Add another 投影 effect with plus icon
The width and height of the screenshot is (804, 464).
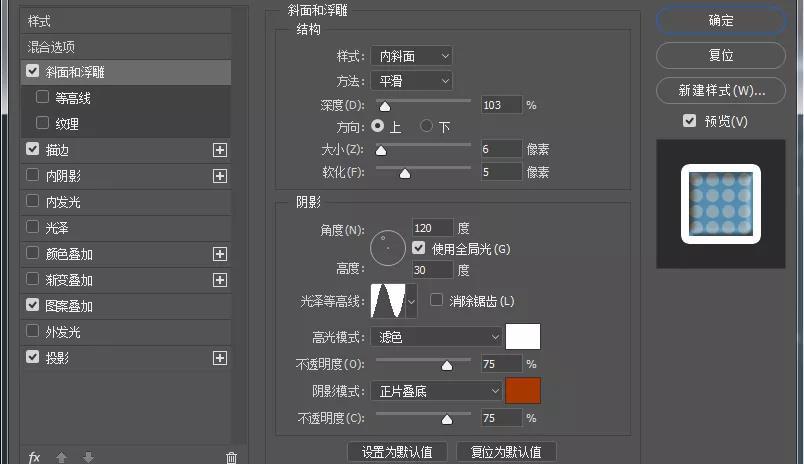click(220, 358)
